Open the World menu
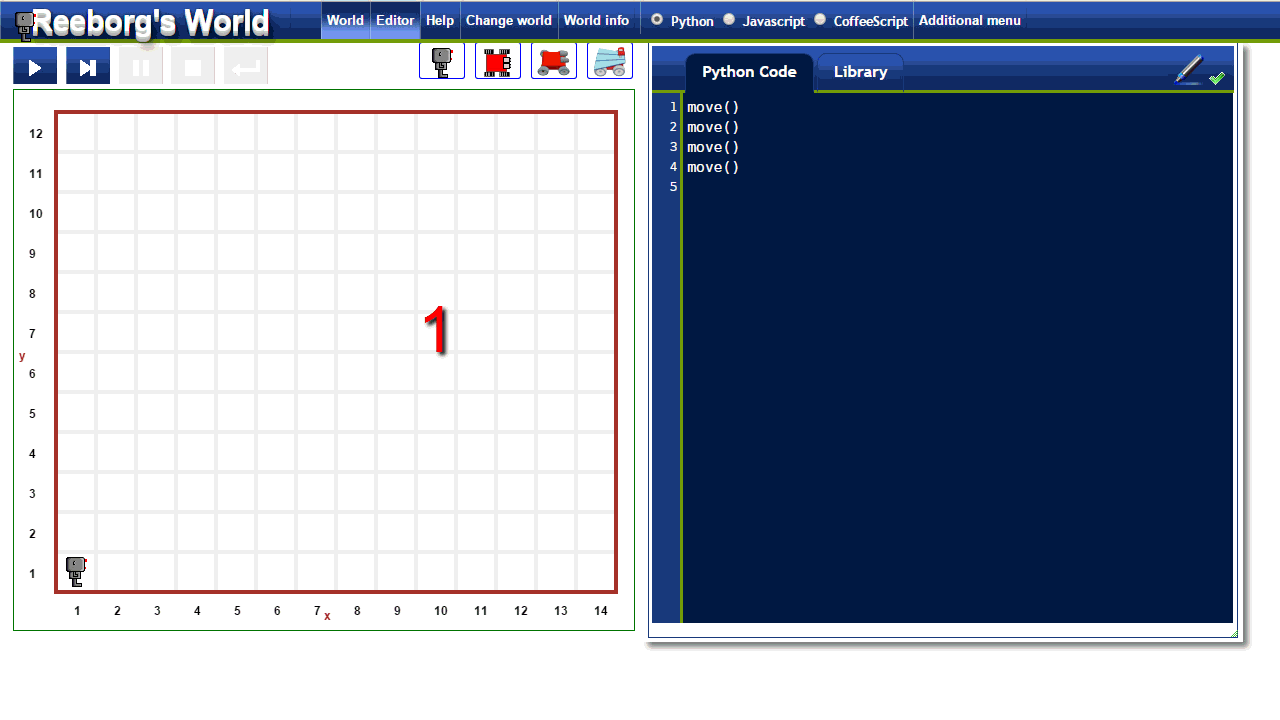This screenshot has width=1280, height=720. 345,20
